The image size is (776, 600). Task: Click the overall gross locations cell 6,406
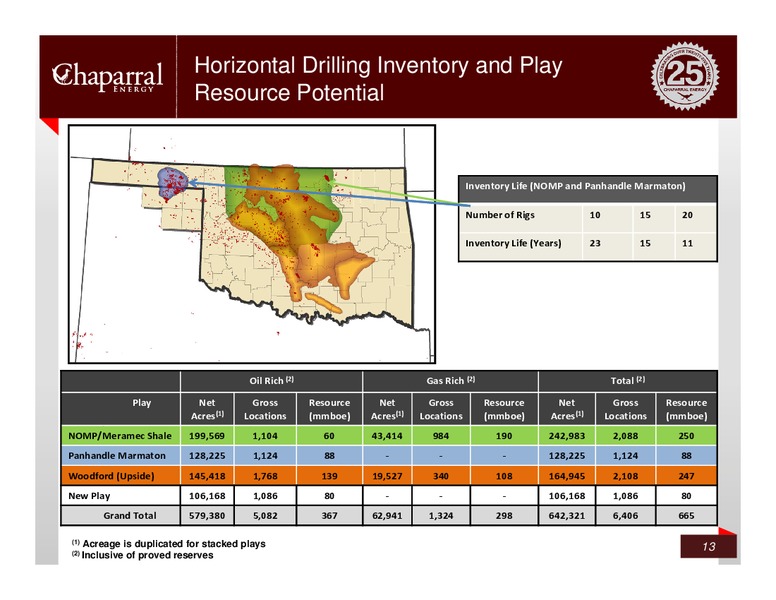(x=625, y=515)
